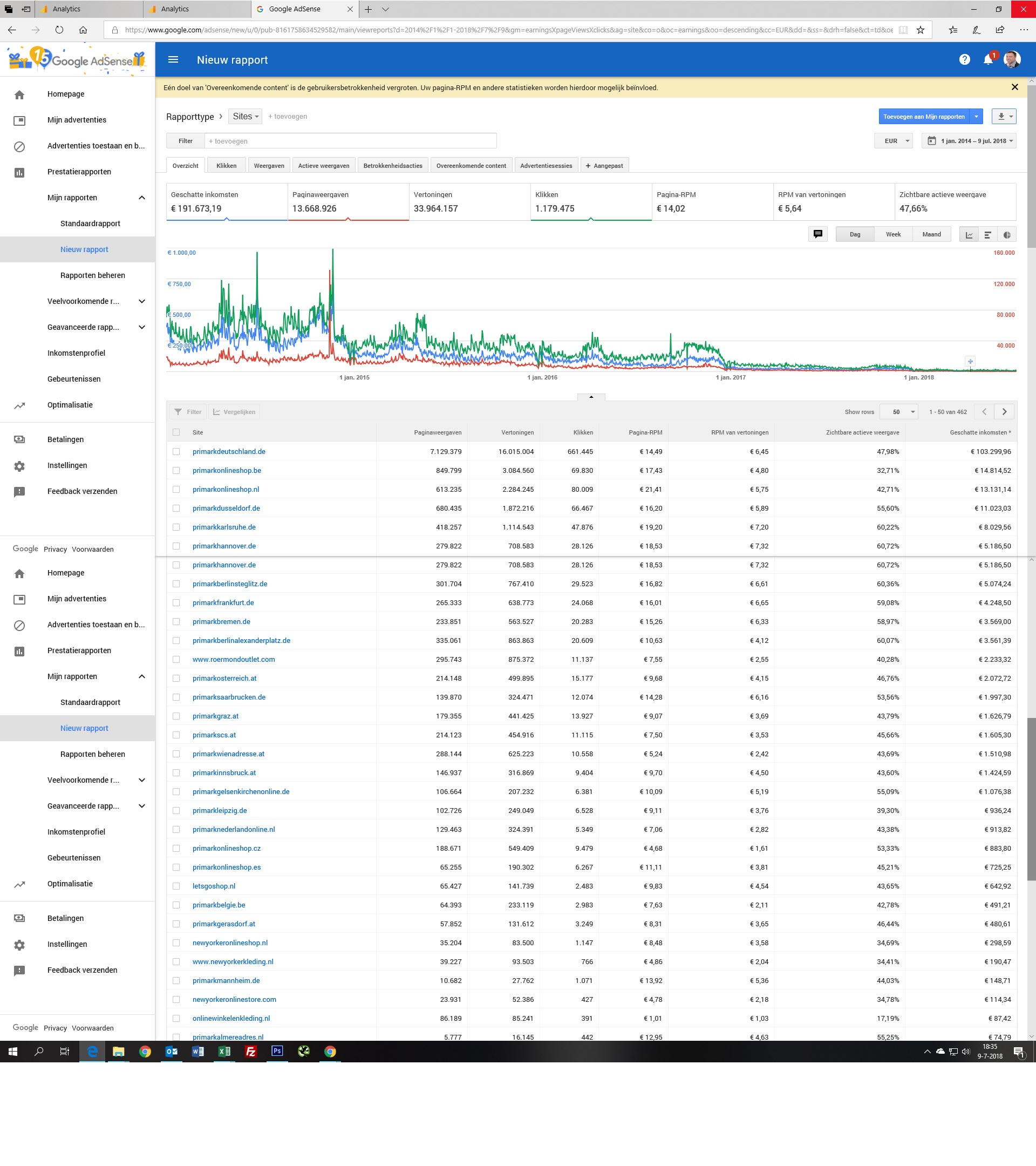Click the browser home icon
The width and height of the screenshot is (1036, 1166).
[x=83, y=30]
